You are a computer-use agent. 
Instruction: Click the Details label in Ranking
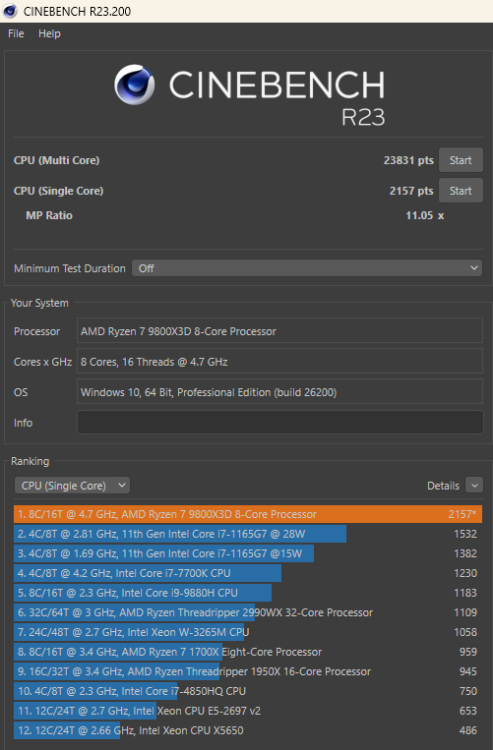(x=443, y=486)
